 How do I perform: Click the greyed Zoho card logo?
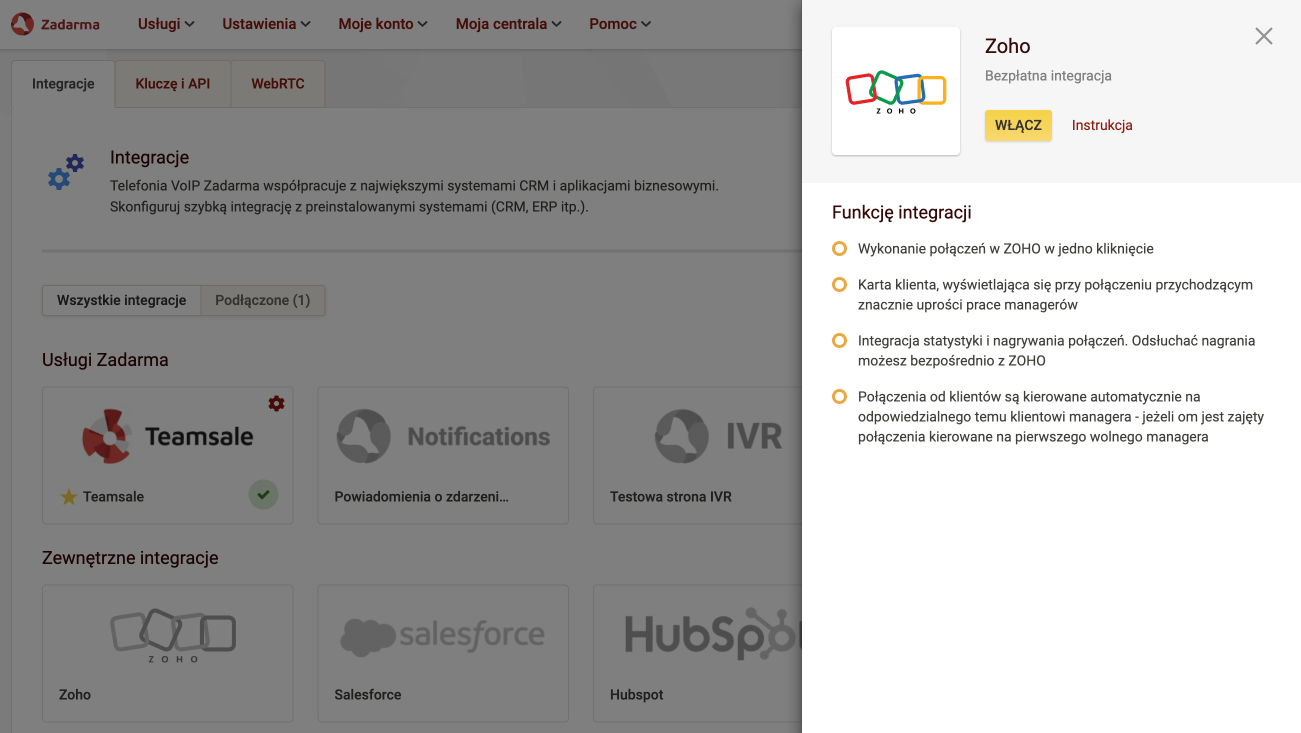pyautogui.click(x=172, y=635)
